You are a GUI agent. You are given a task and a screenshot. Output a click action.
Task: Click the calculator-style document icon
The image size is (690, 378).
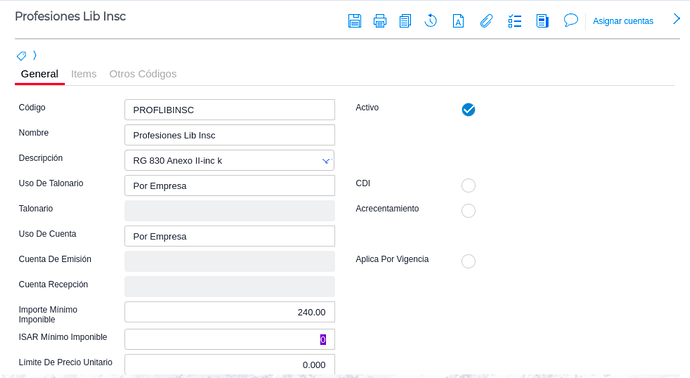542,21
